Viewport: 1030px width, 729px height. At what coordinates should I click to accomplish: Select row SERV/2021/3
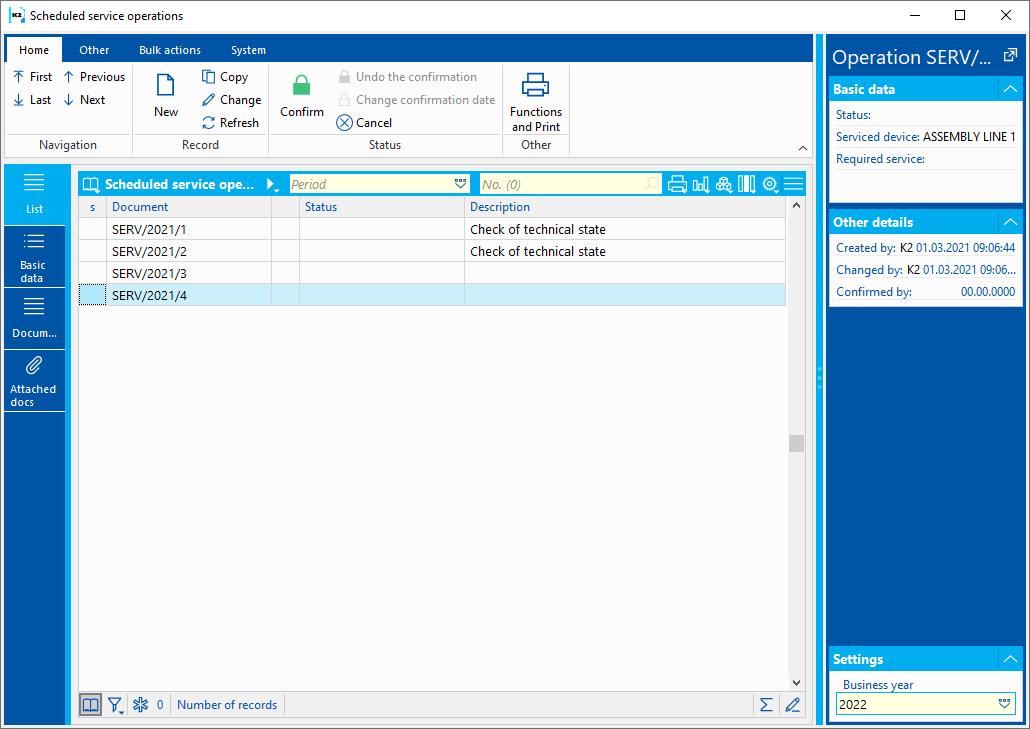[x=432, y=273]
